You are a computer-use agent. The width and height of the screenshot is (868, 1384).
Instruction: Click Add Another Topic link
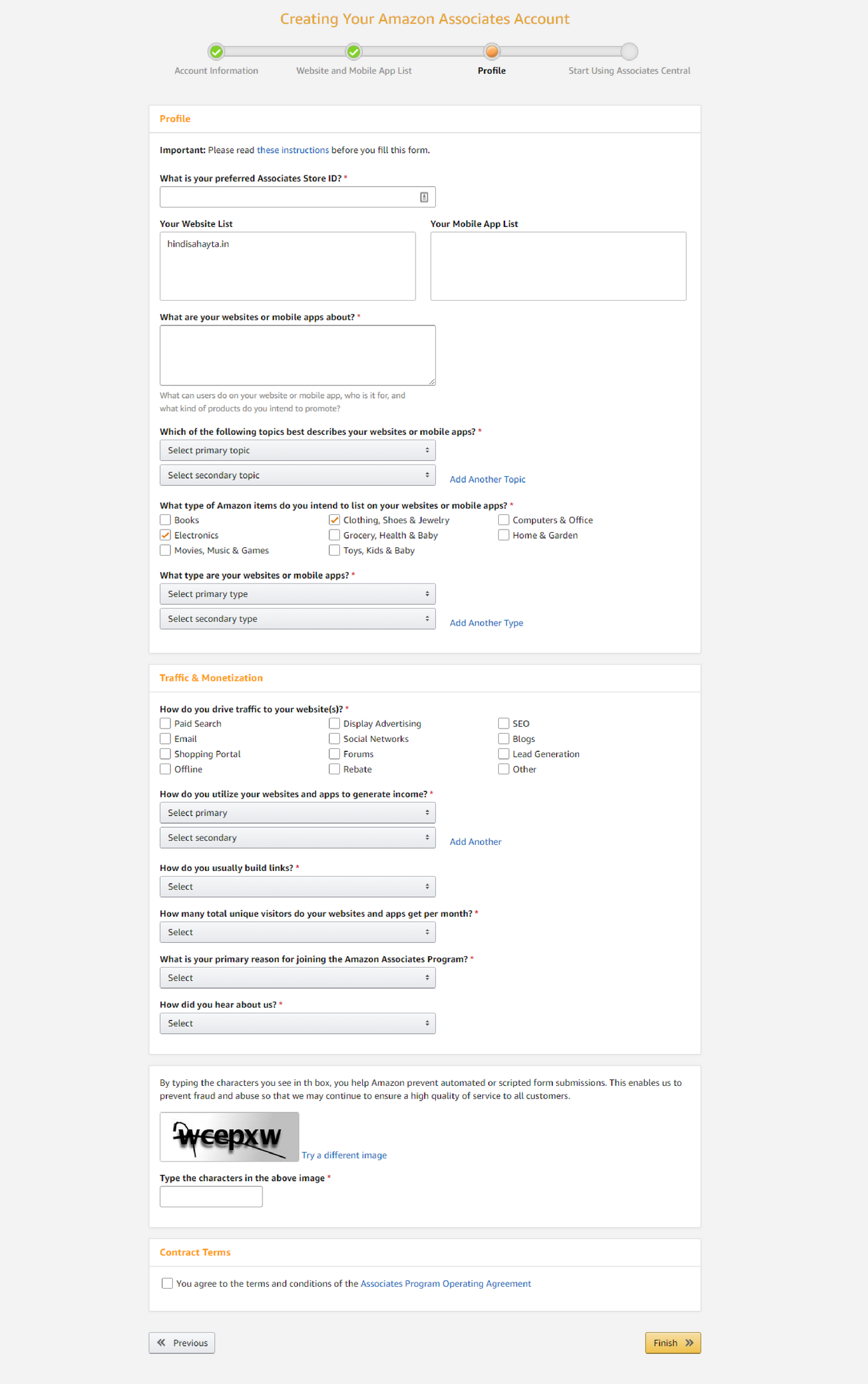pyautogui.click(x=487, y=479)
